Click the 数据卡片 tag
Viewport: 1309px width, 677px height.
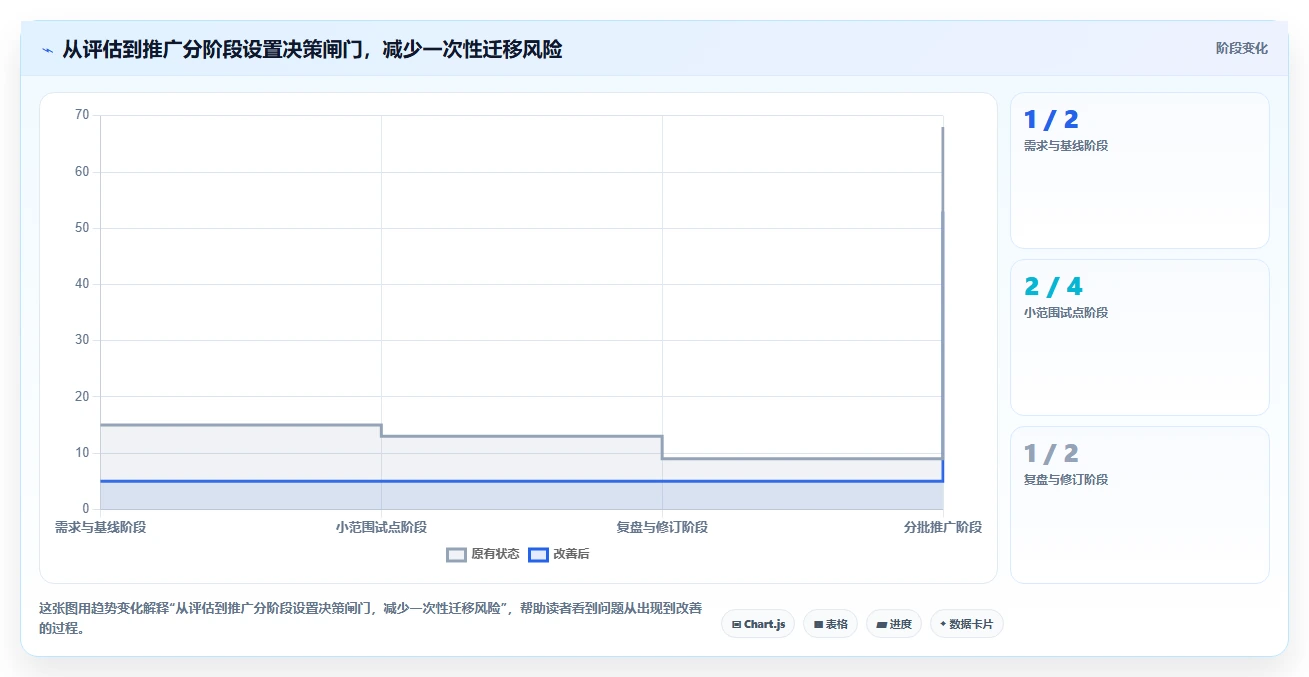click(966, 624)
